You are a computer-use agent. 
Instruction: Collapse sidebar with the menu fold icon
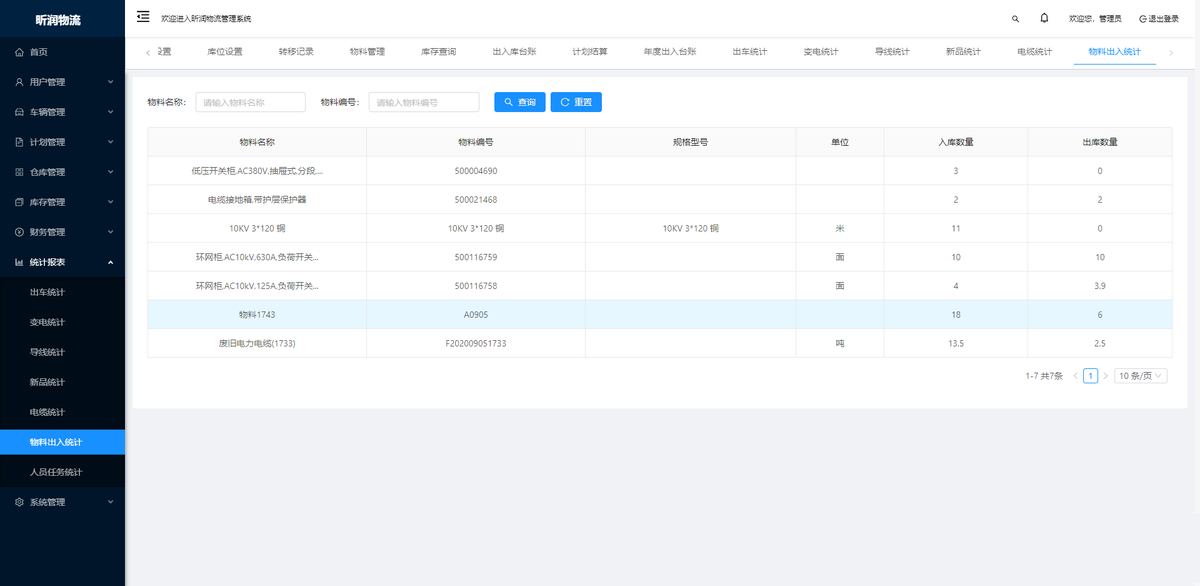[143, 17]
